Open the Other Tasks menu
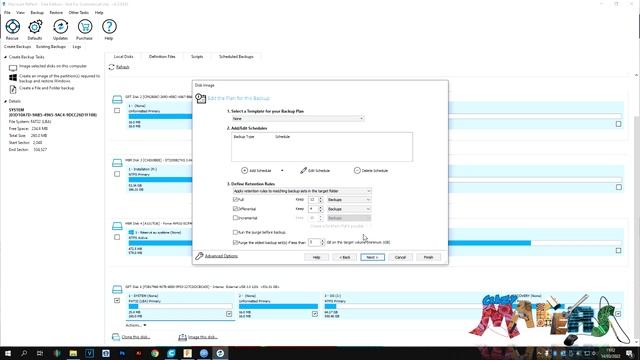The width and height of the screenshot is (640, 360). (x=78, y=13)
